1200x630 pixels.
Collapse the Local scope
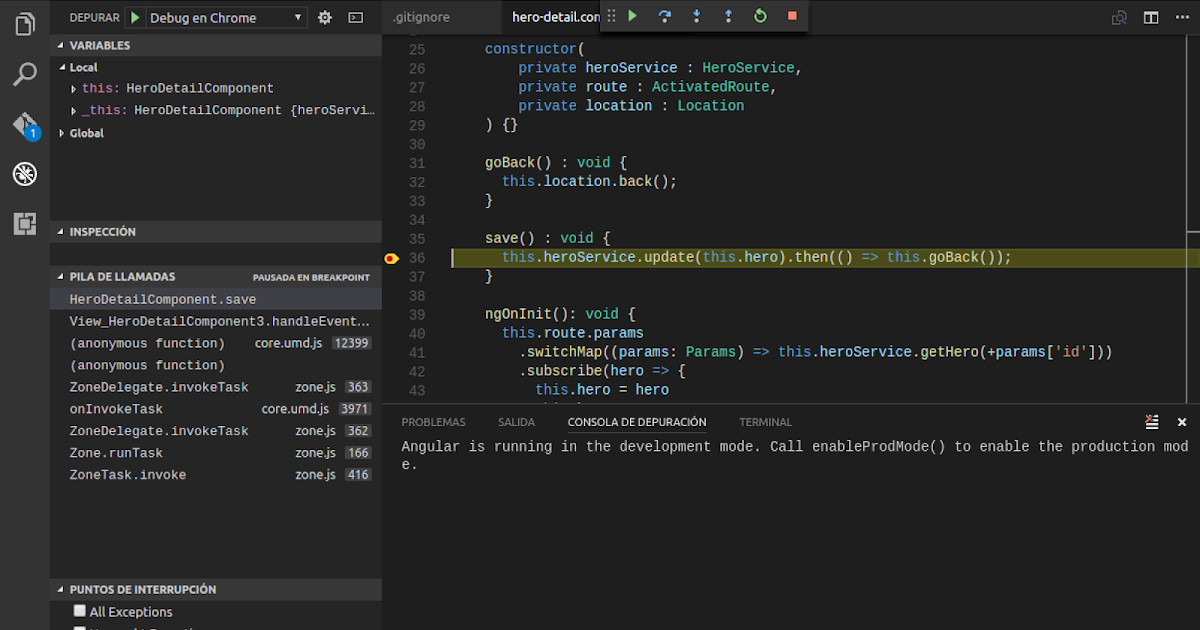215,67
